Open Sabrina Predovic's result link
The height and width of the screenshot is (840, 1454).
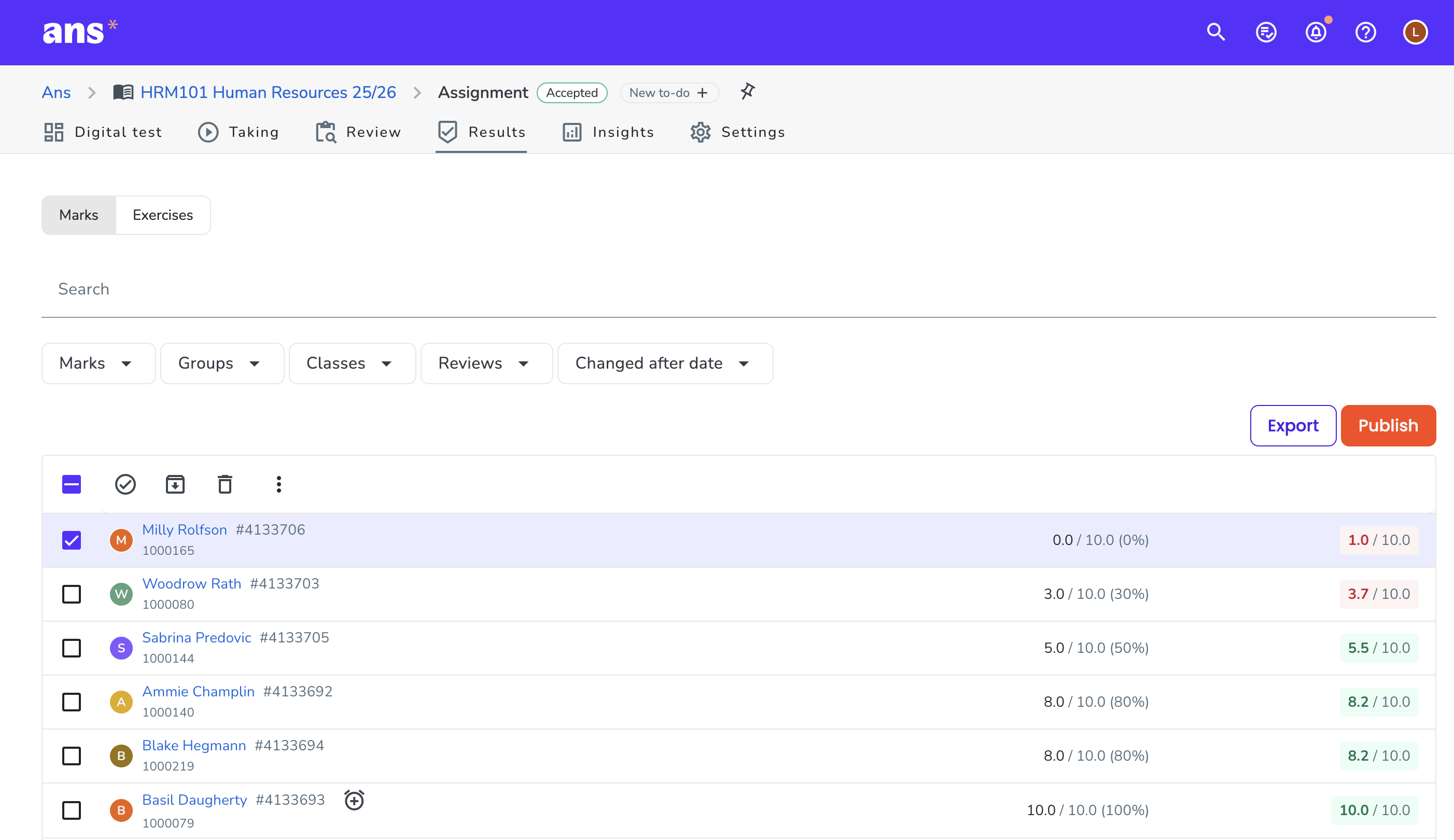[x=197, y=637]
